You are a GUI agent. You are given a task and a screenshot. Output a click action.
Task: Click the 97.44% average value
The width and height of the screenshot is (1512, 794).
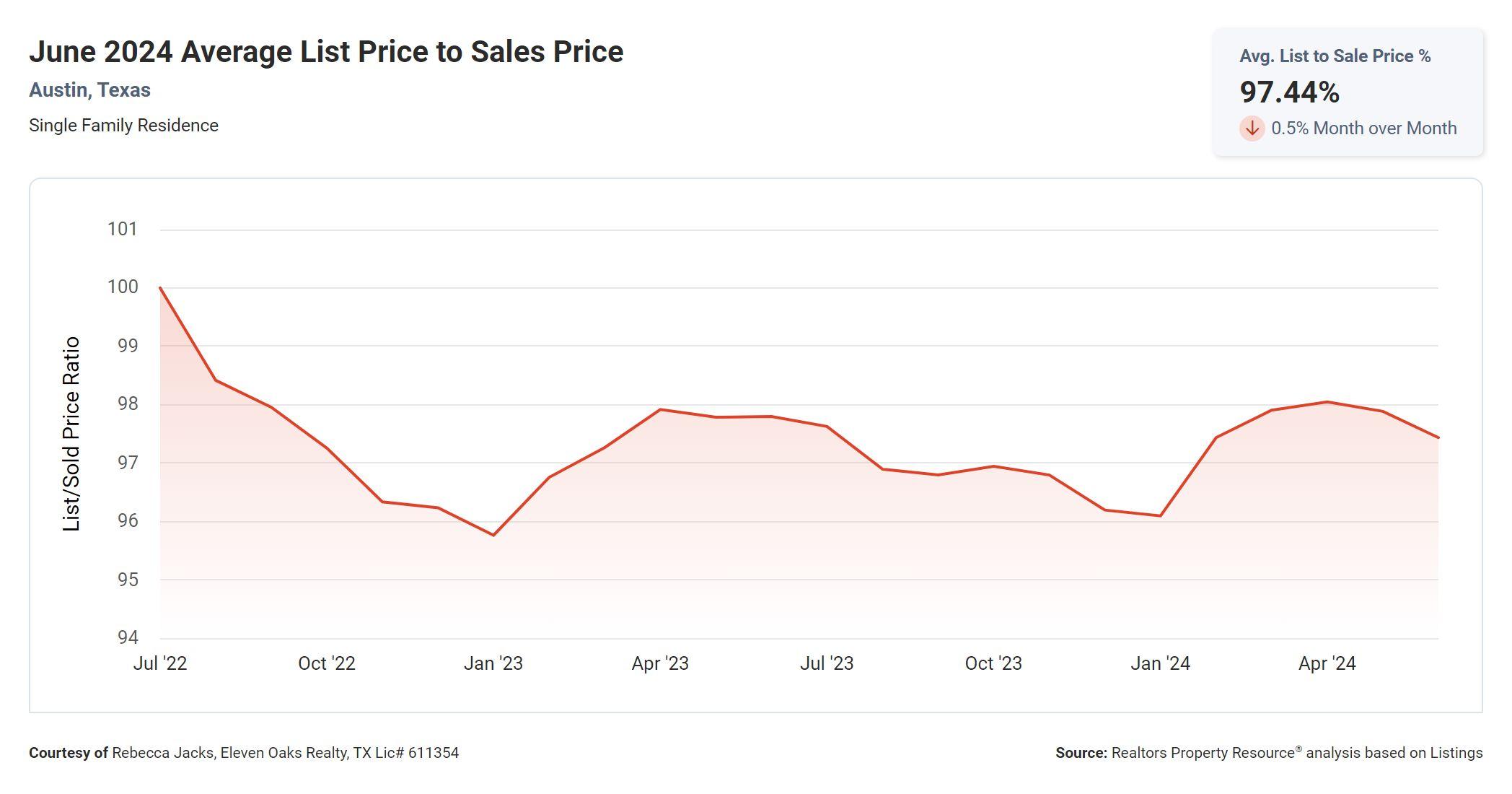(x=1289, y=92)
